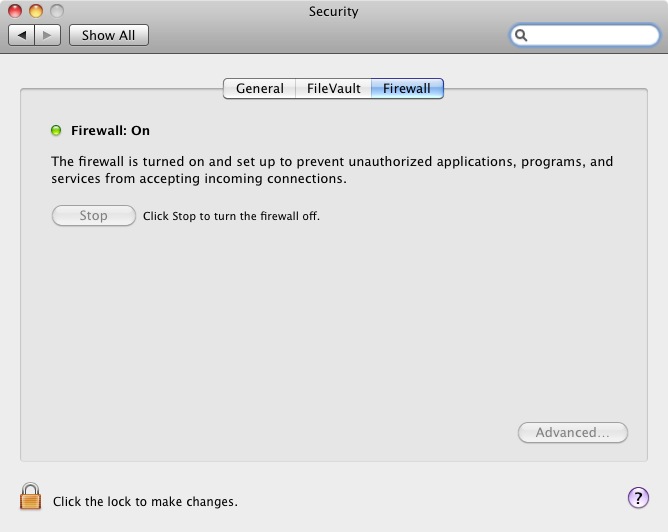Switch to the General tab
Viewport: 668px width, 532px height.
point(259,89)
